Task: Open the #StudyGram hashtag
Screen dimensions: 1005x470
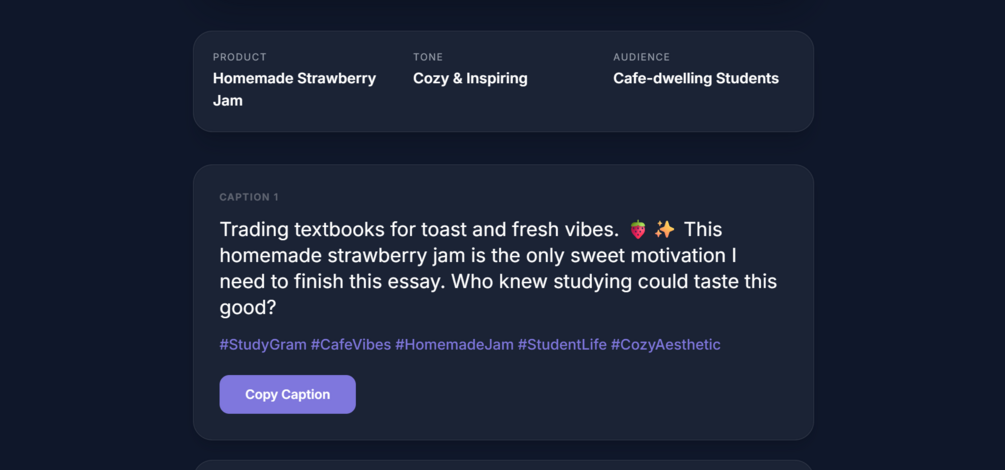Action: click(263, 344)
